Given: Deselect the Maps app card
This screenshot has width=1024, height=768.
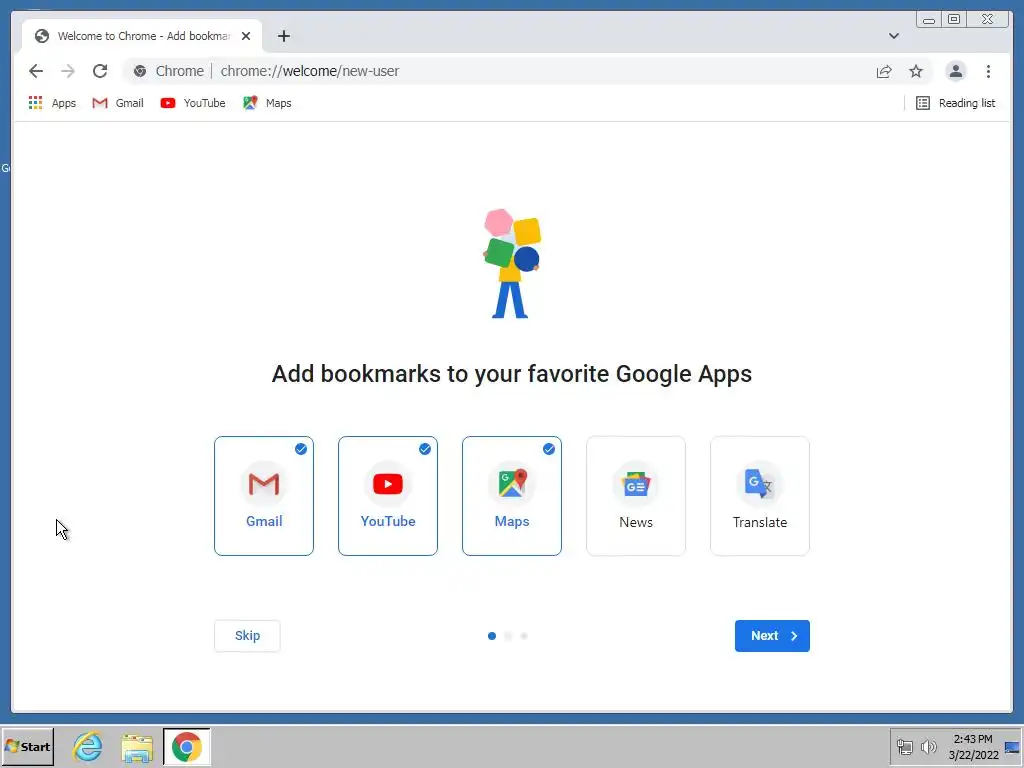Looking at the screenshot, I should click(512, 496).
